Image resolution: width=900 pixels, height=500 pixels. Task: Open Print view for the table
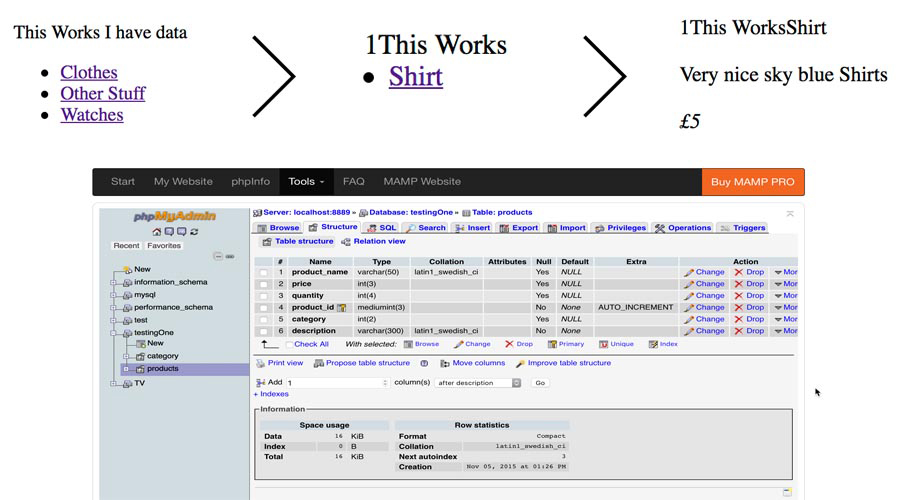coord(279,363)
